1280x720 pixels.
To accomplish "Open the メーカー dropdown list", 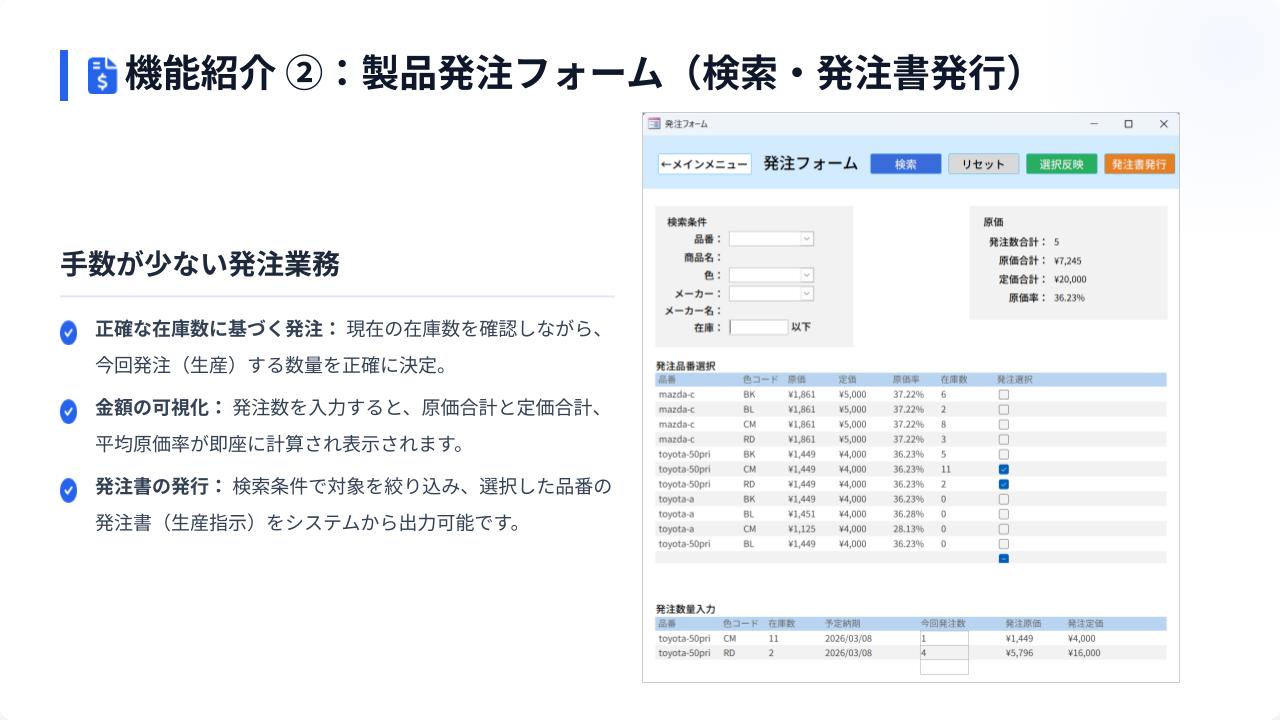I will [x=806, y=293].
